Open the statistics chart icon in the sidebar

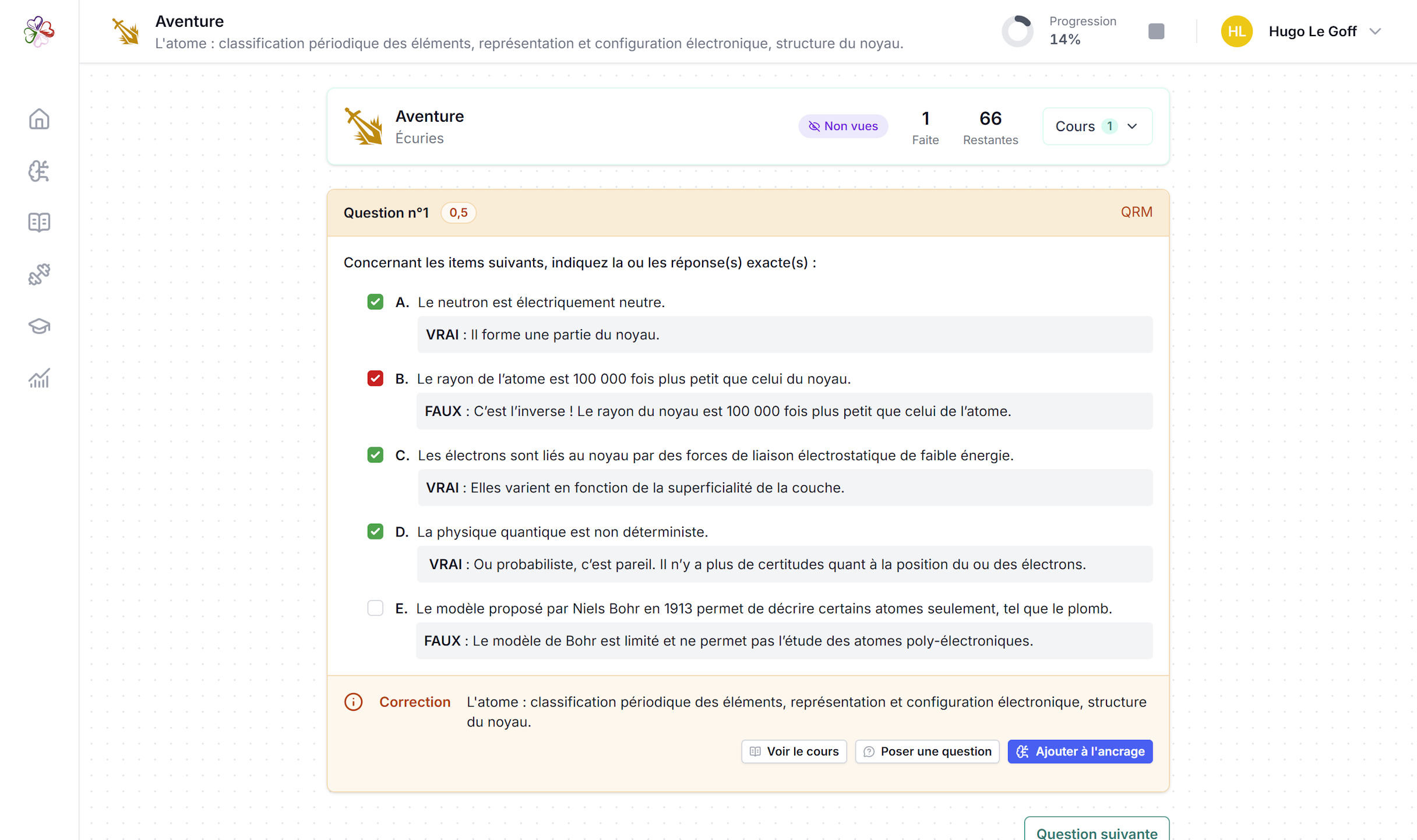coord(39,377)
